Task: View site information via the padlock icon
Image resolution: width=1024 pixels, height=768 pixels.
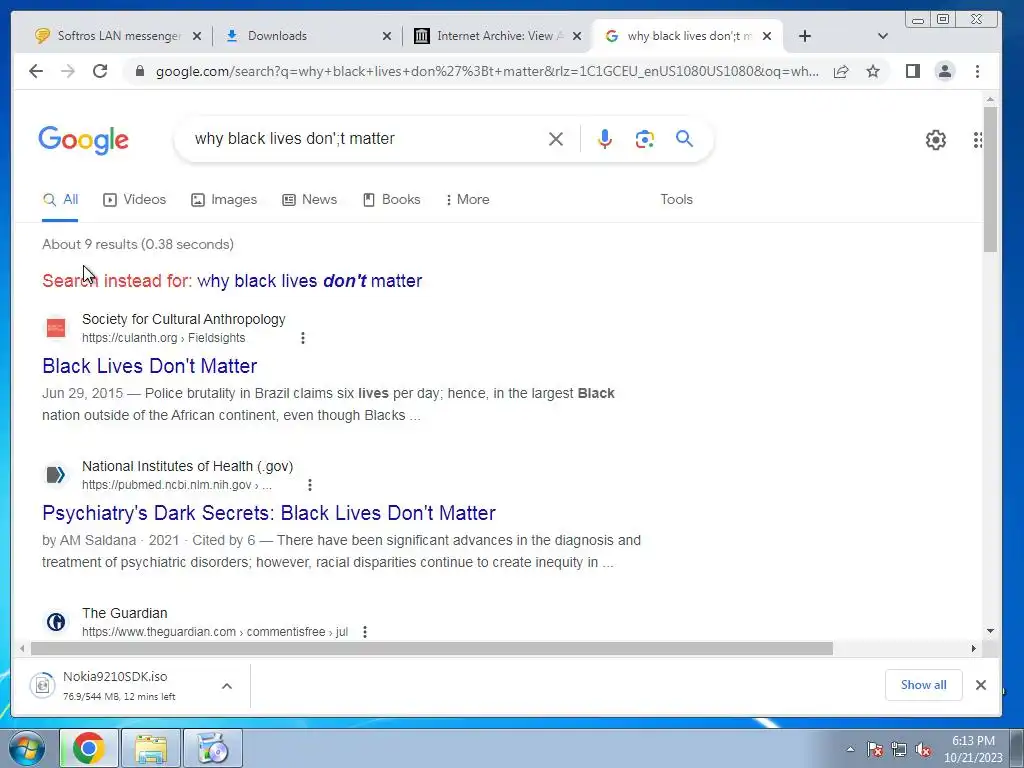Action: click(x=140, y=71)
